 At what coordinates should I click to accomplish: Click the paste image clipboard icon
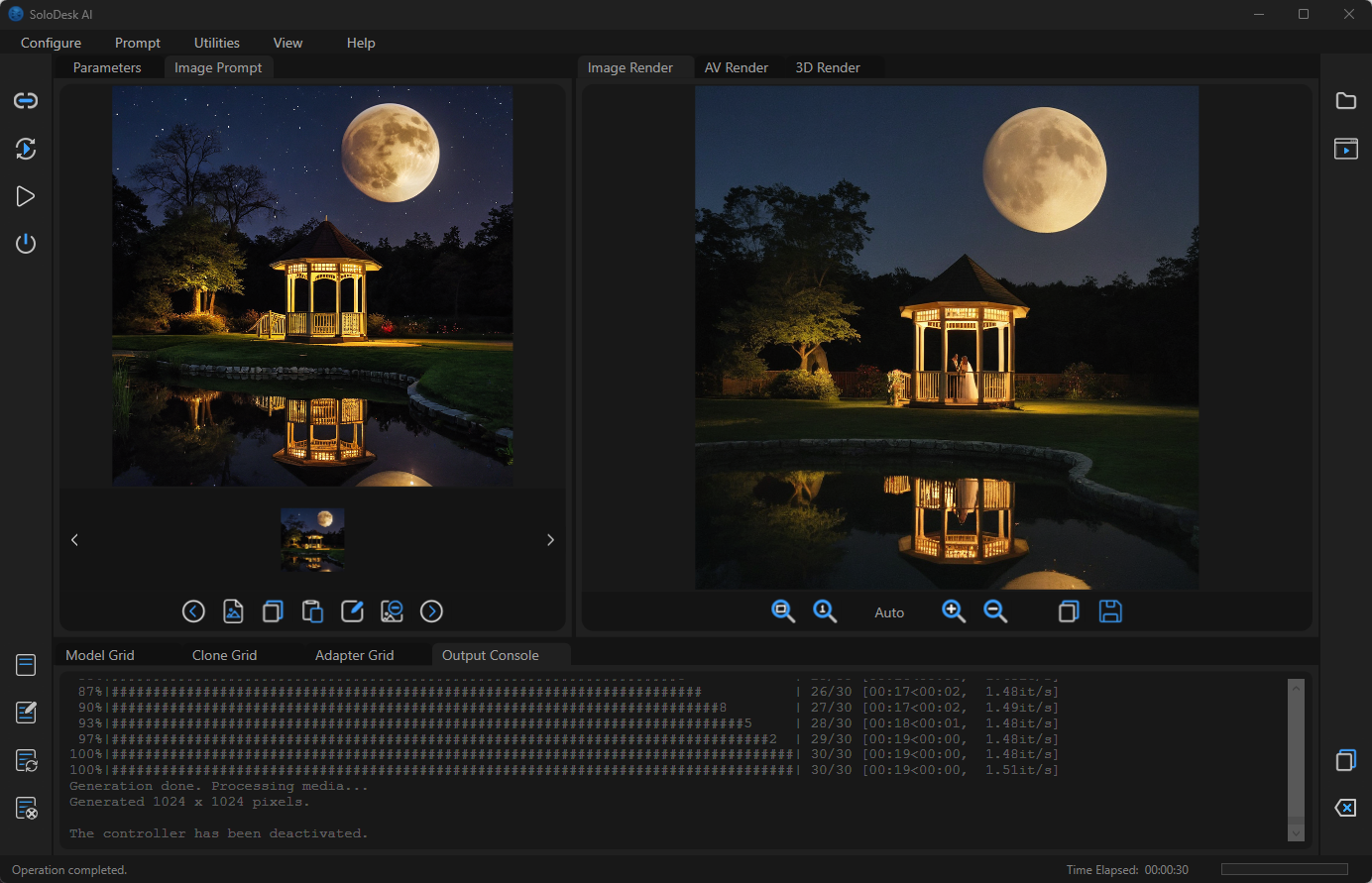click(312, 611)
